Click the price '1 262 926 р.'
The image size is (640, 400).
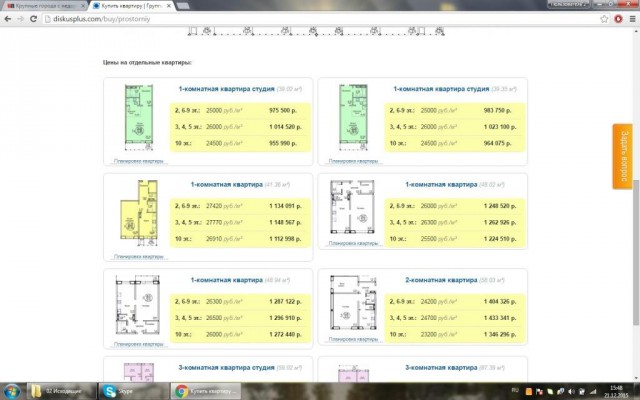500,222
